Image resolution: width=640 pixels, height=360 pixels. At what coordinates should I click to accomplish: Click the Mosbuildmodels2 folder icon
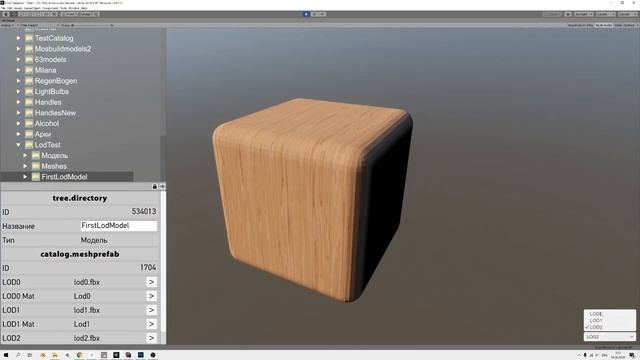pyautogui.click(x=29, y=49)
